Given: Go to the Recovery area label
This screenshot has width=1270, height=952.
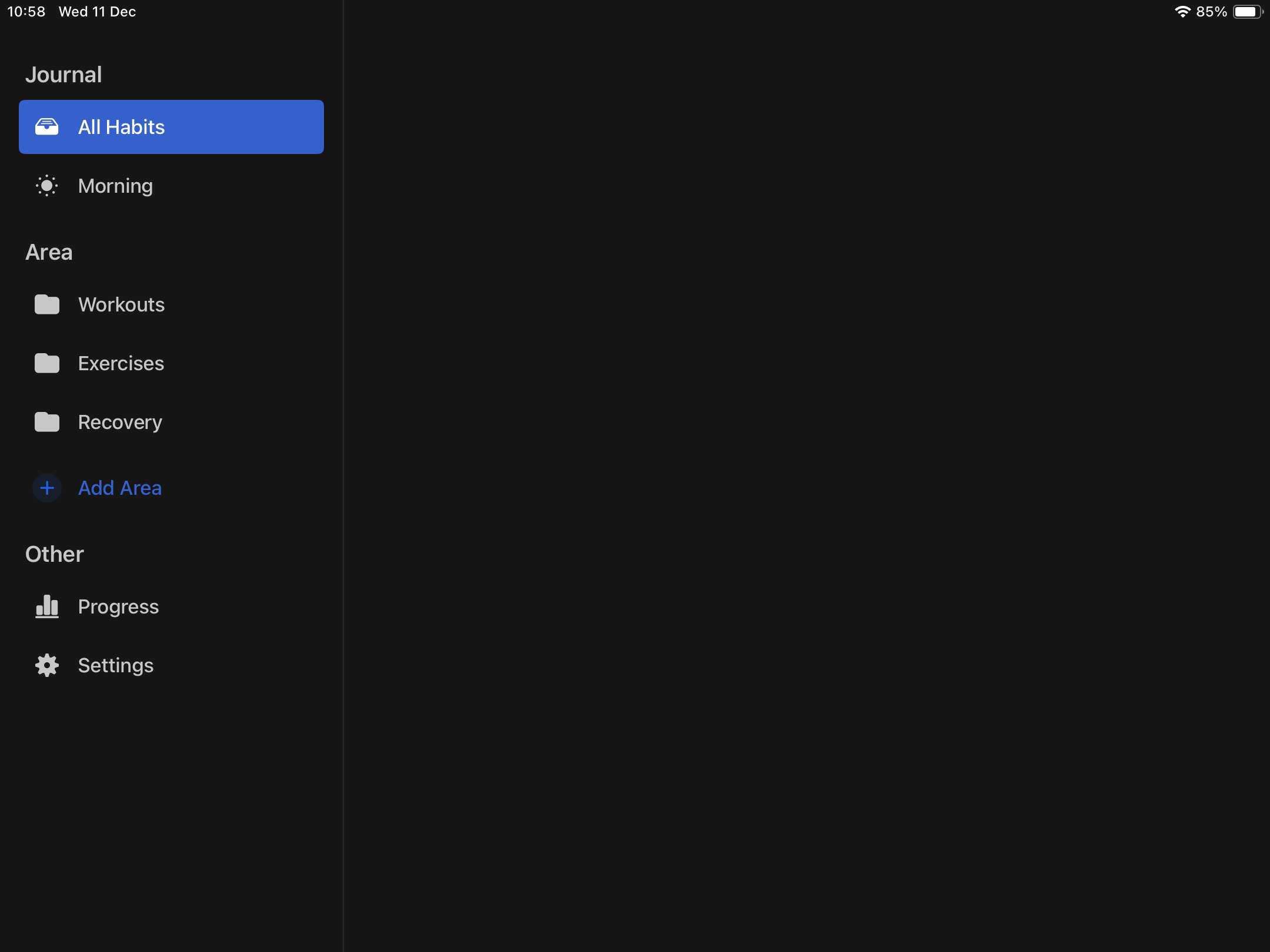Looking at the screenshot, I should (120, 422).
